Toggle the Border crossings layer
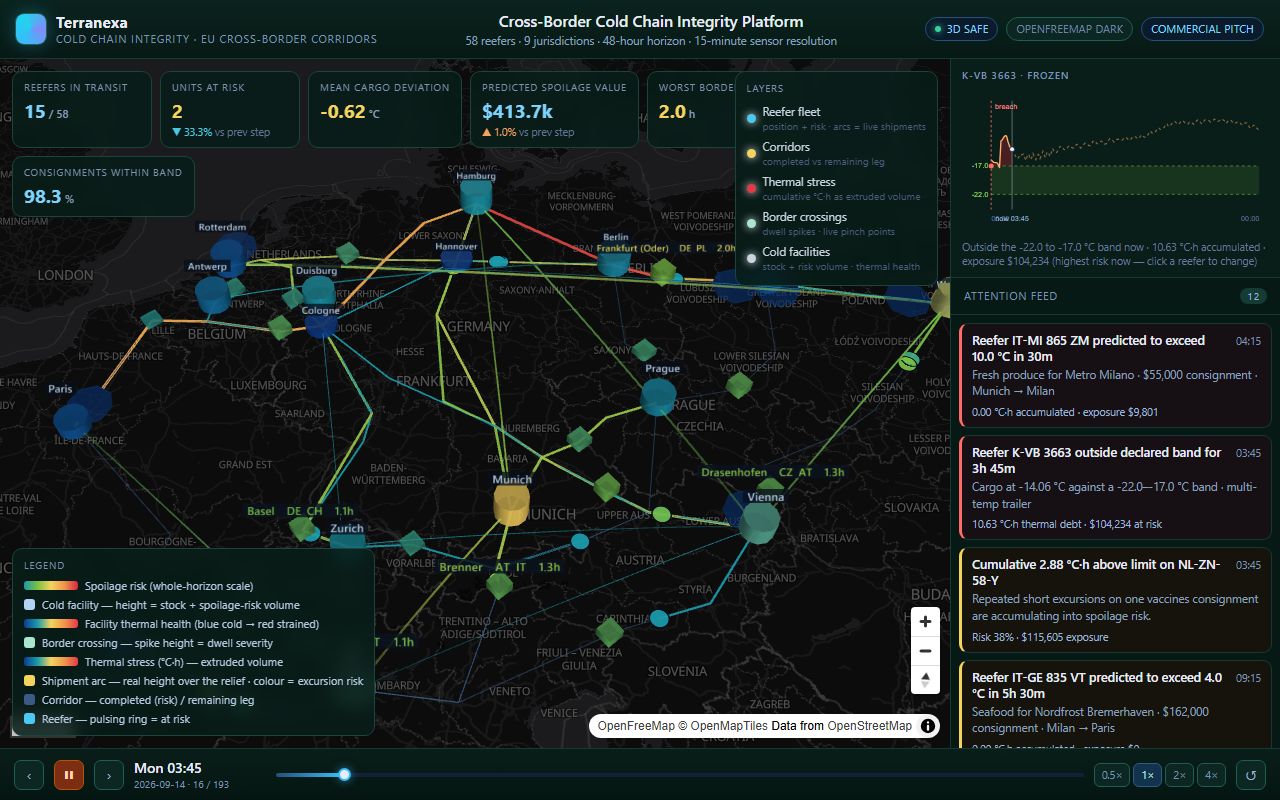Screen dimensions: 1280x800 (x=836, y=224)
